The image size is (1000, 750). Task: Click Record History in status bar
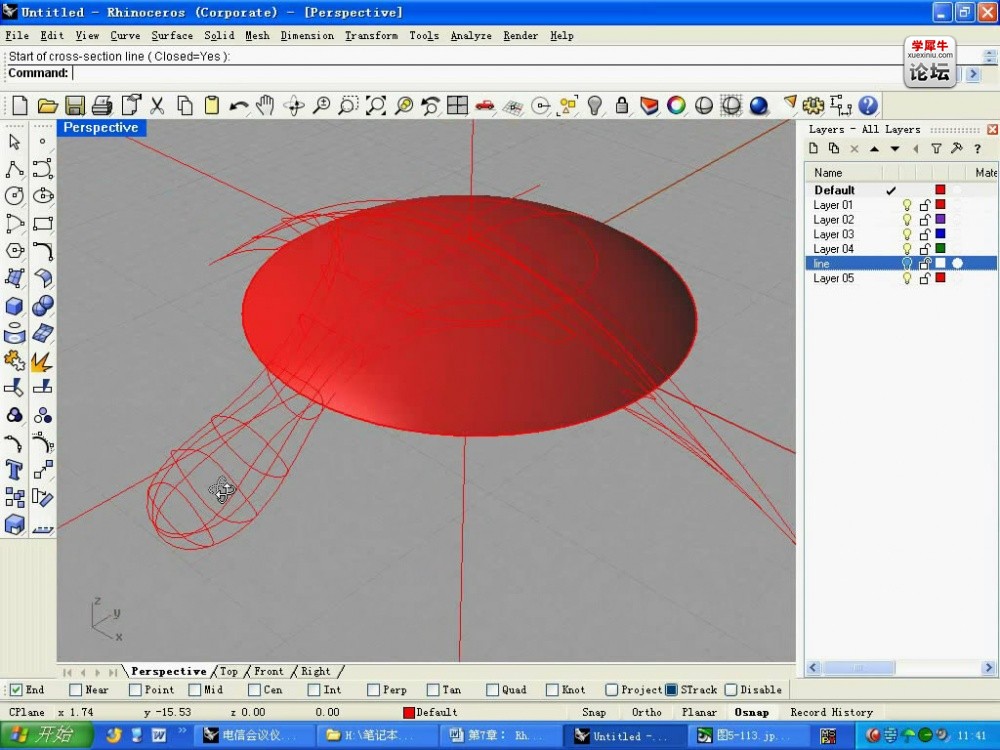tap(832, 712)
